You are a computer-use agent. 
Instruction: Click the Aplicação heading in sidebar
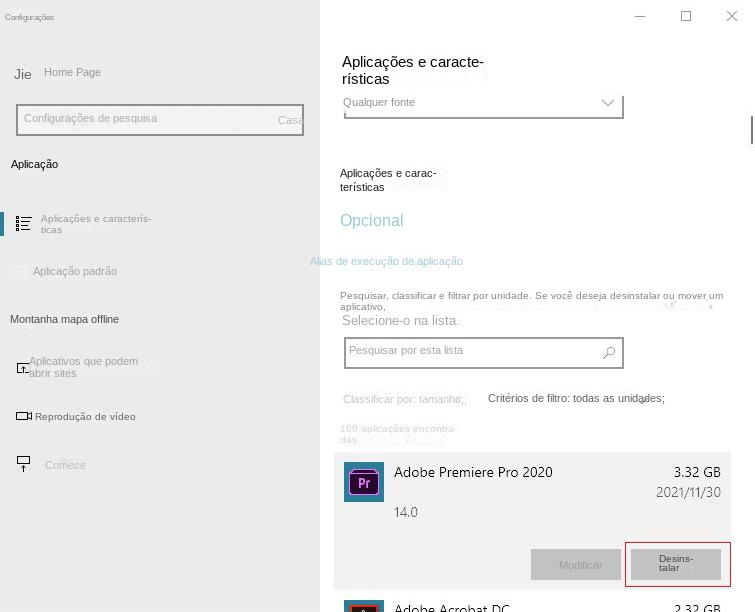(x=35, y=164)
